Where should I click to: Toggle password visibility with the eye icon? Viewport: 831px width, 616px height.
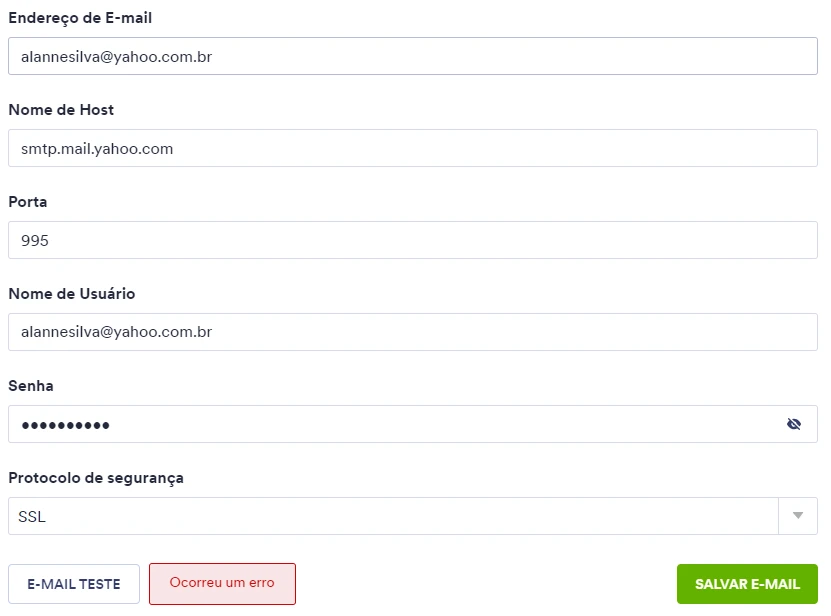tap(794, 424)
